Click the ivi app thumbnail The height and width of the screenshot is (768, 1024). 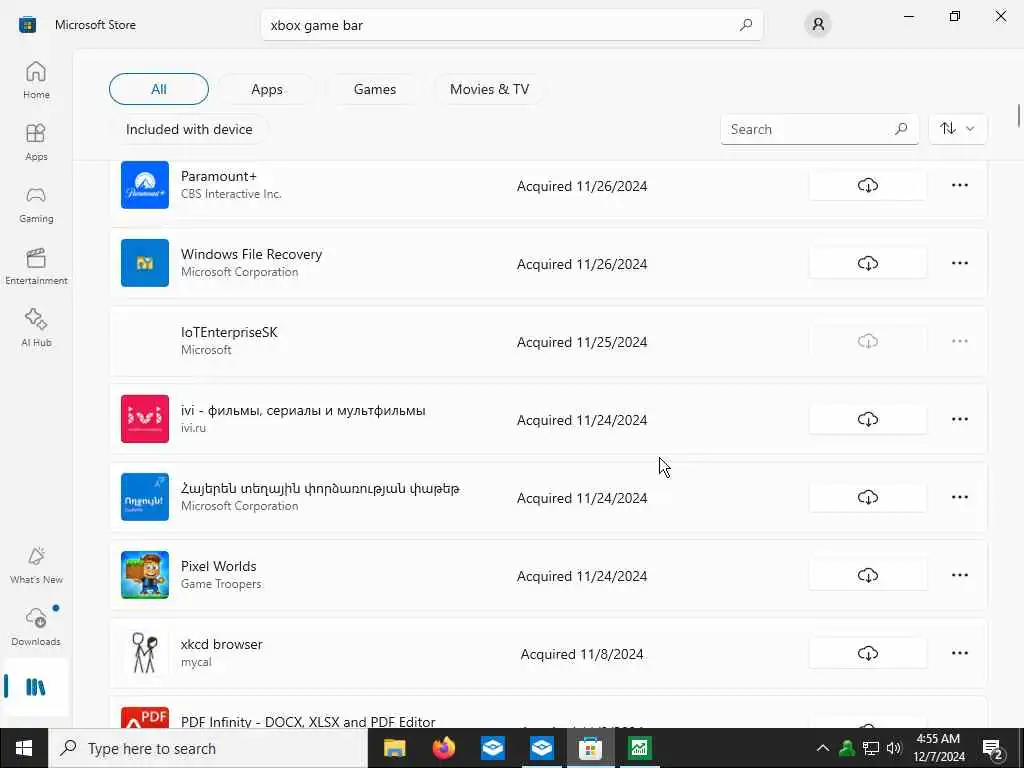[x=145, y=419]
